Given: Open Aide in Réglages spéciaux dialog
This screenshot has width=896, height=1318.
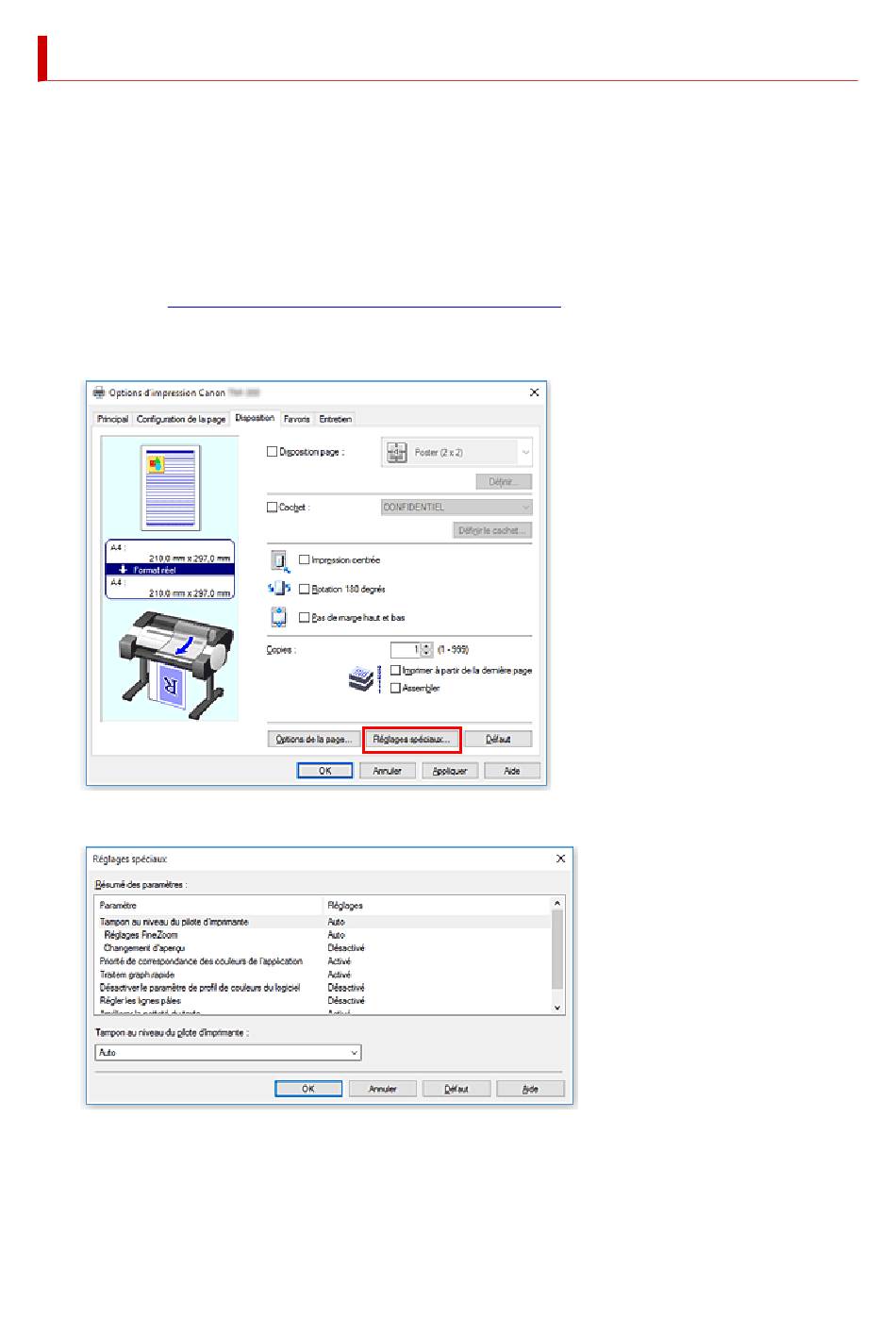Looking at the screenshot, I should point(531,1090).
